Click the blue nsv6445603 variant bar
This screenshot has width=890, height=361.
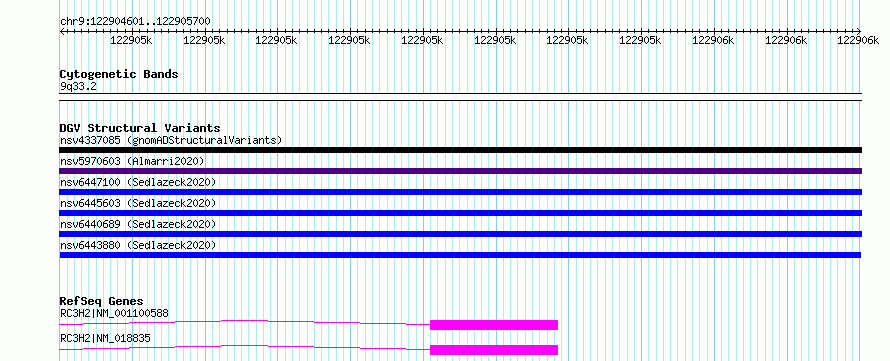coord(461,213)
